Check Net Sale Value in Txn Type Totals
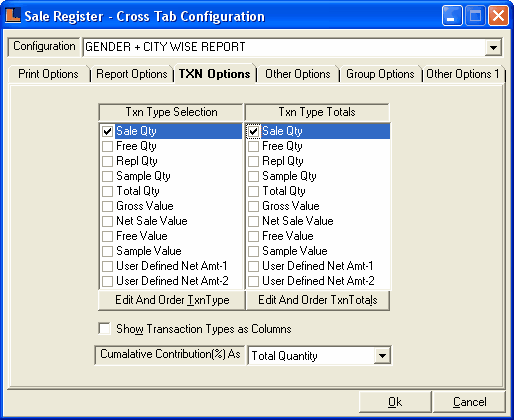514x420 pixels. [x=253, y=221]
